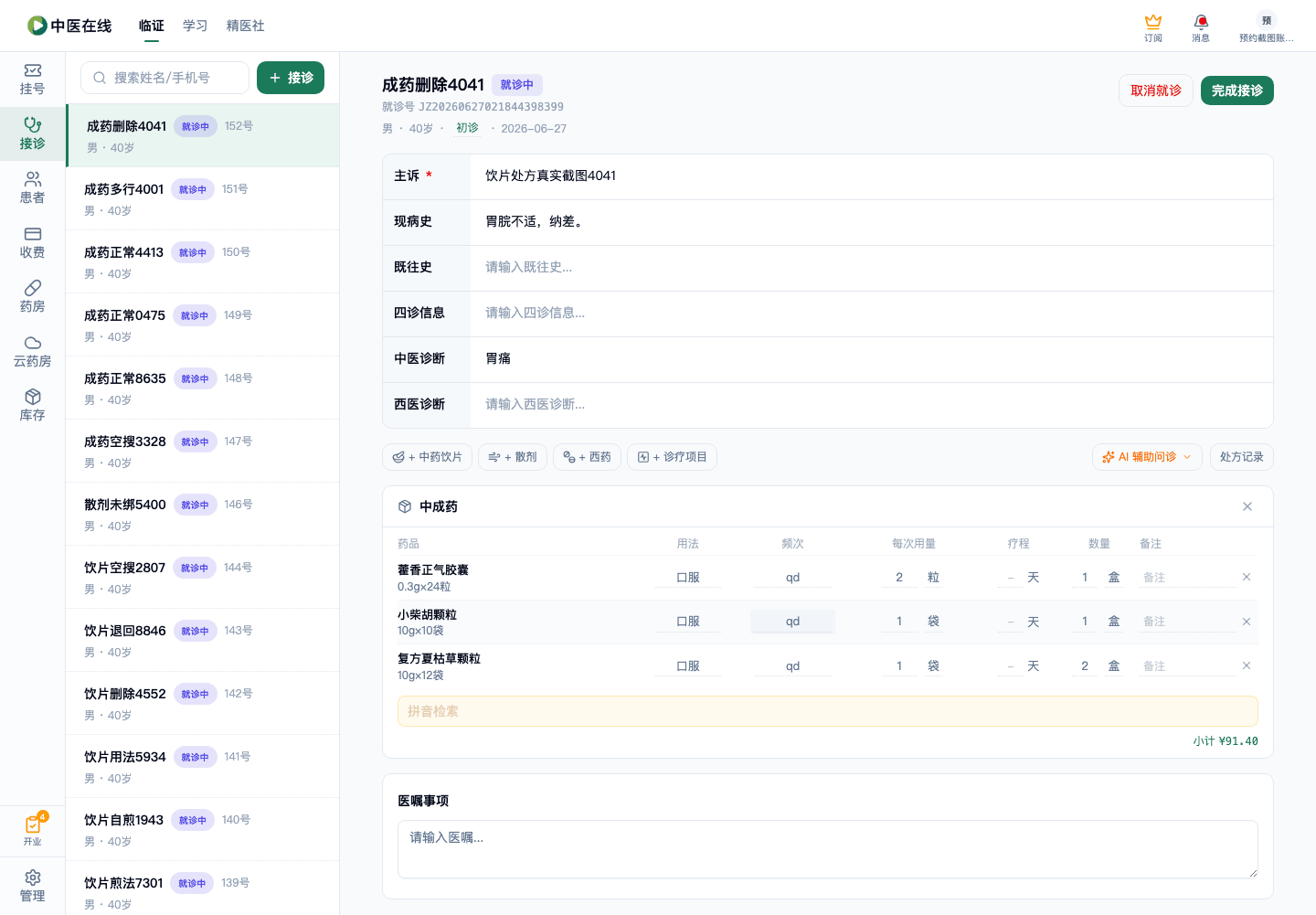Remove the 小柴胡颗粒 row
Screen dimensions: 1316x915
[x=1247, y=622]
